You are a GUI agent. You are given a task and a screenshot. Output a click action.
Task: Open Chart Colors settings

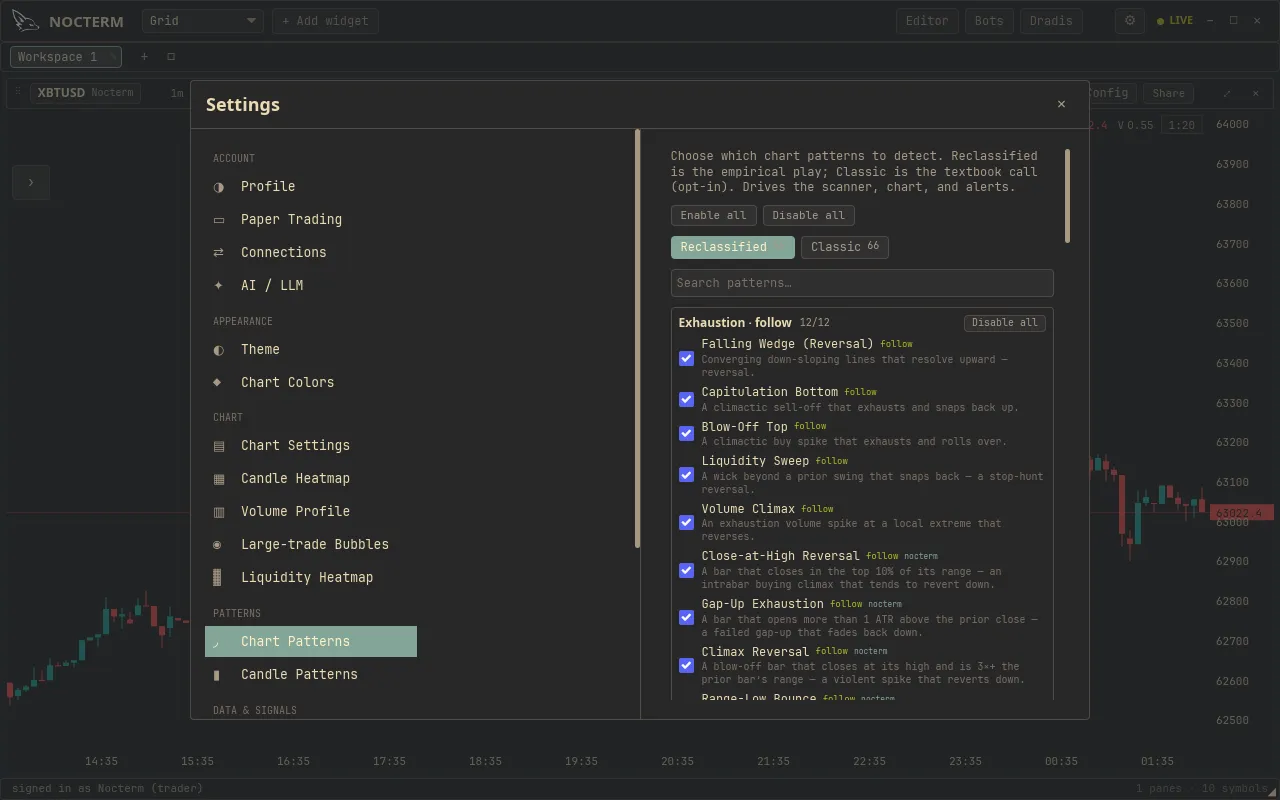click(x=311, y=382)
